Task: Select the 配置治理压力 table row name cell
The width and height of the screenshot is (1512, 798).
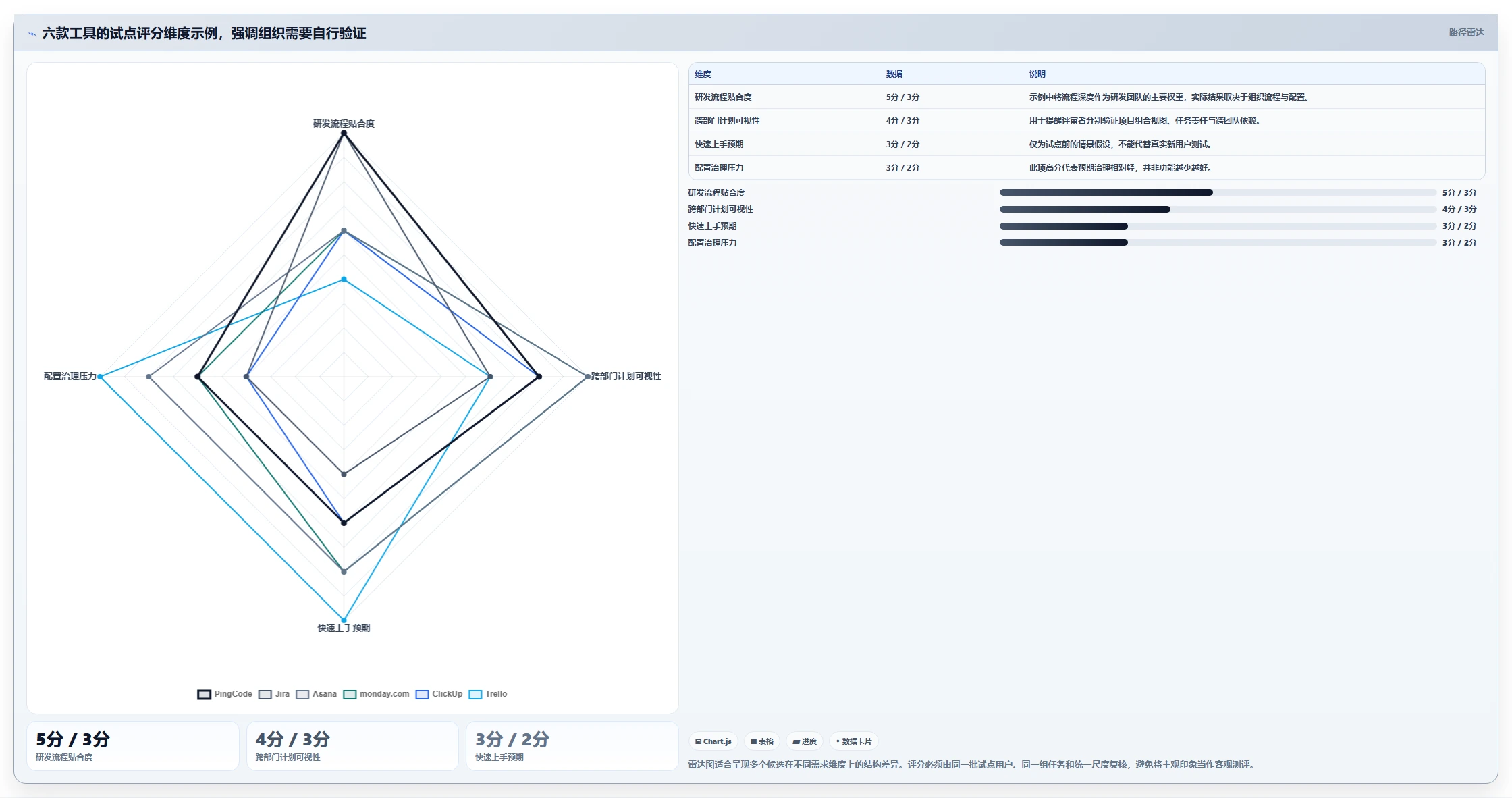Action: pos(719,168)
